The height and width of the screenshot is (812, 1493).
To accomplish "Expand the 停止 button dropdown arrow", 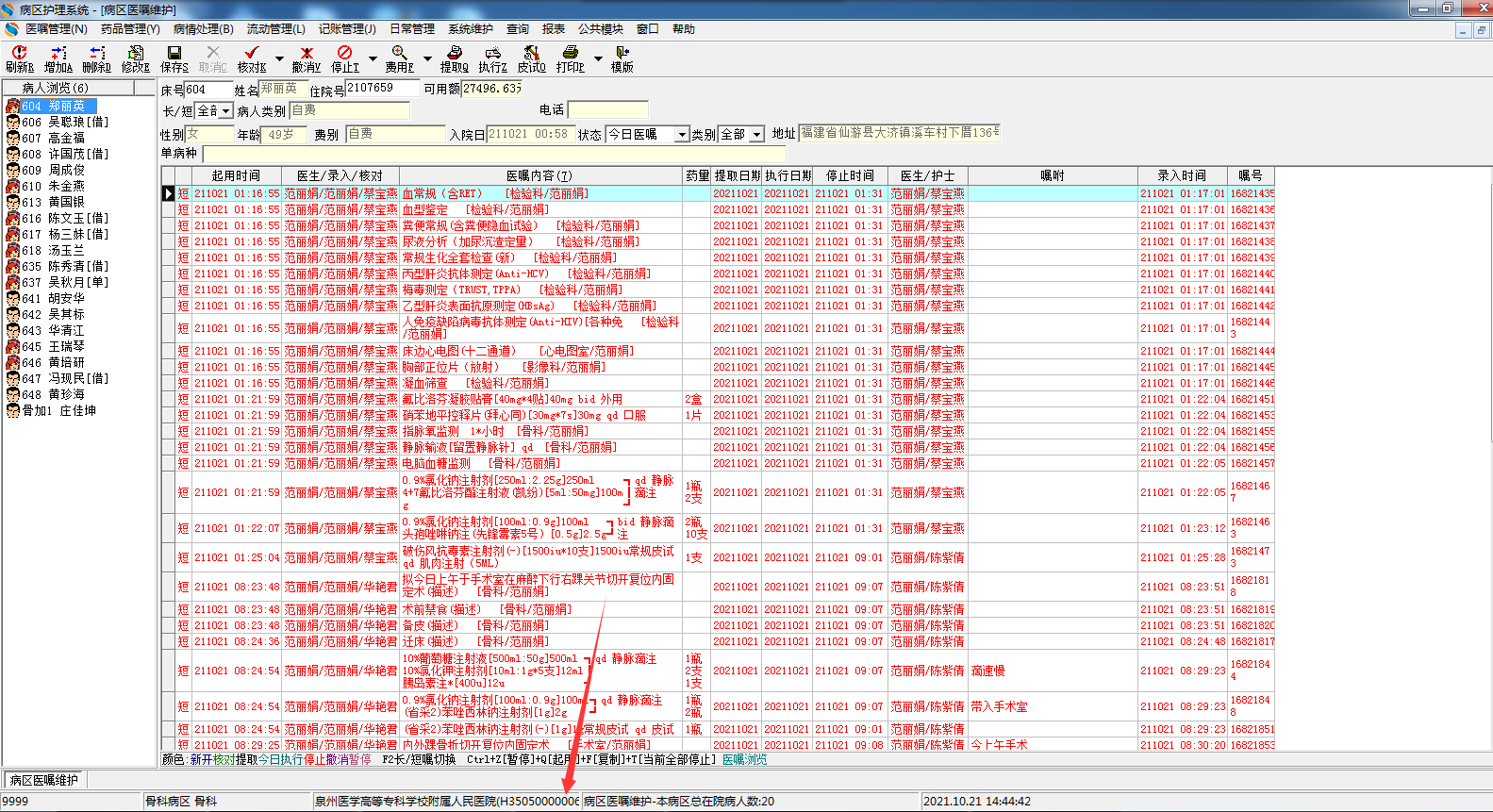I will (x=373, y=58).
